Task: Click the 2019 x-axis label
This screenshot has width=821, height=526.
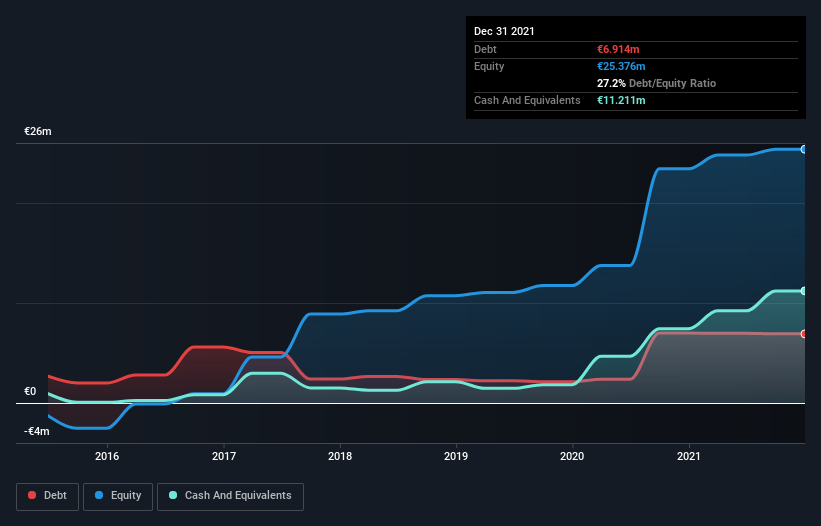Action: coord(456,456)
